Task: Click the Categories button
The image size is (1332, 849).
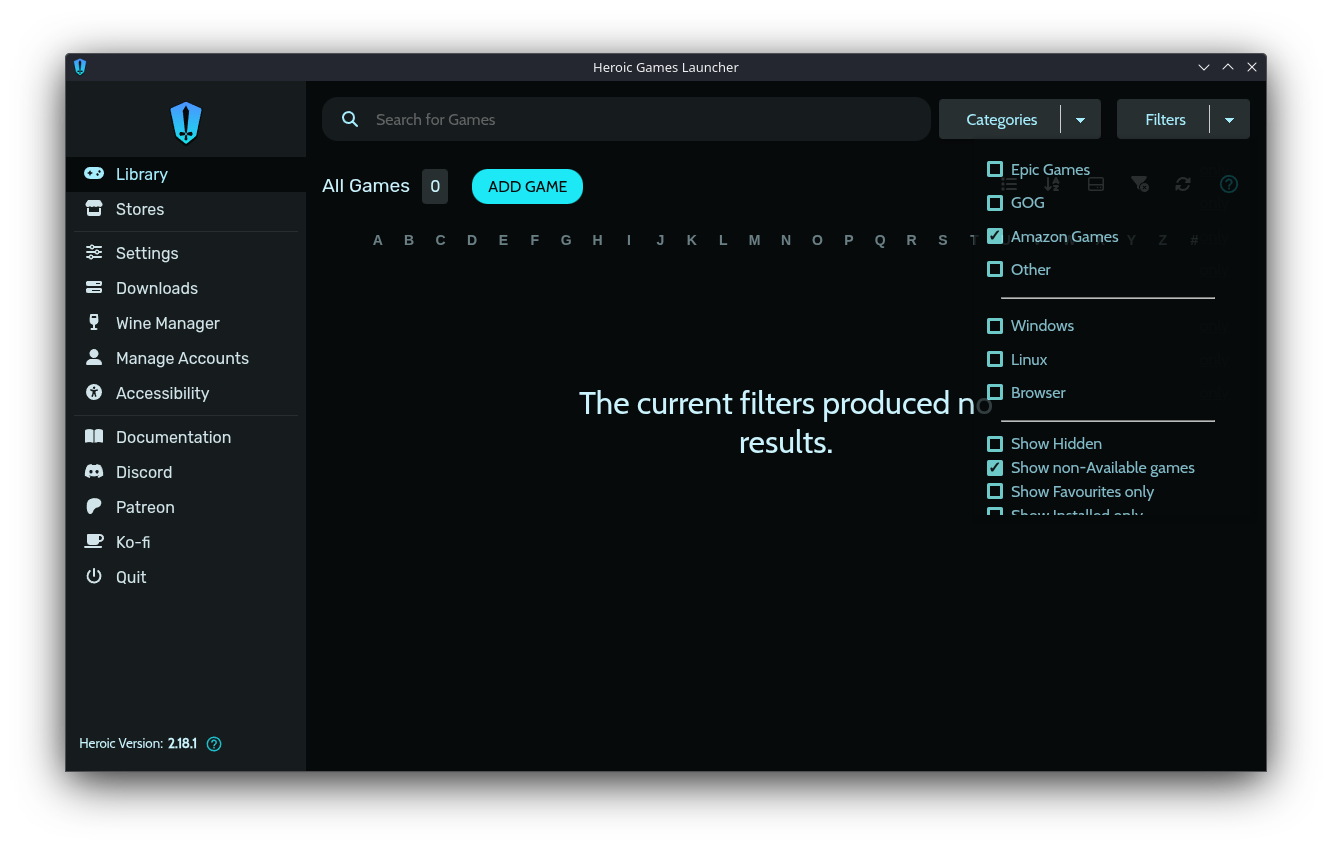Action: coord(1001,119)
